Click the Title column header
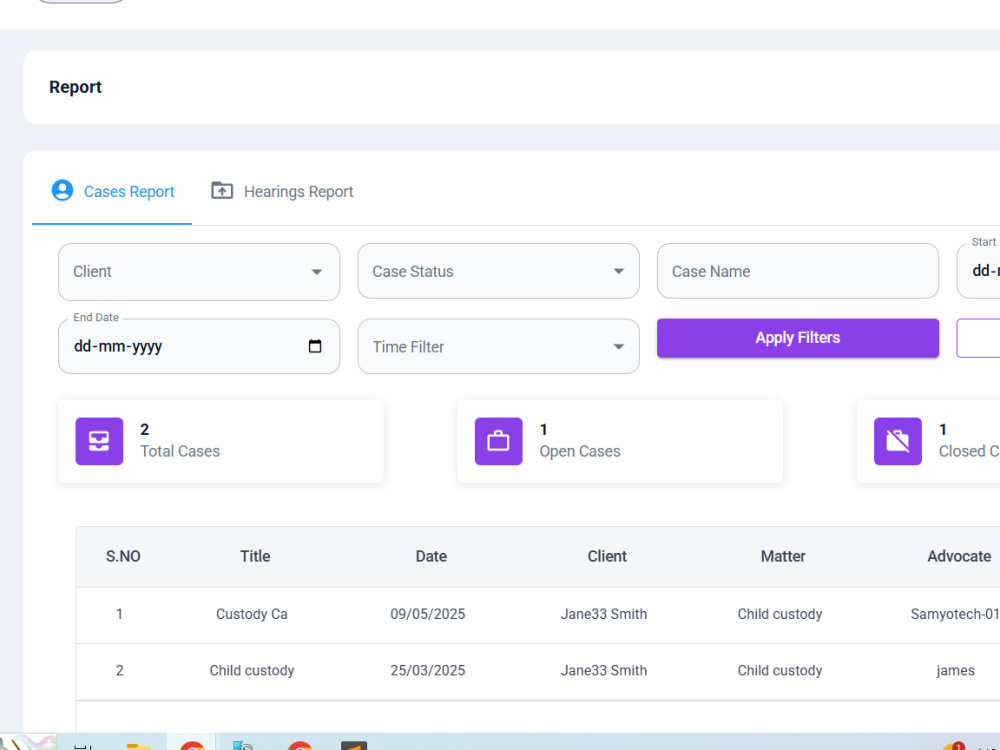Screen dimensions: 1000x750 (255, 556)
